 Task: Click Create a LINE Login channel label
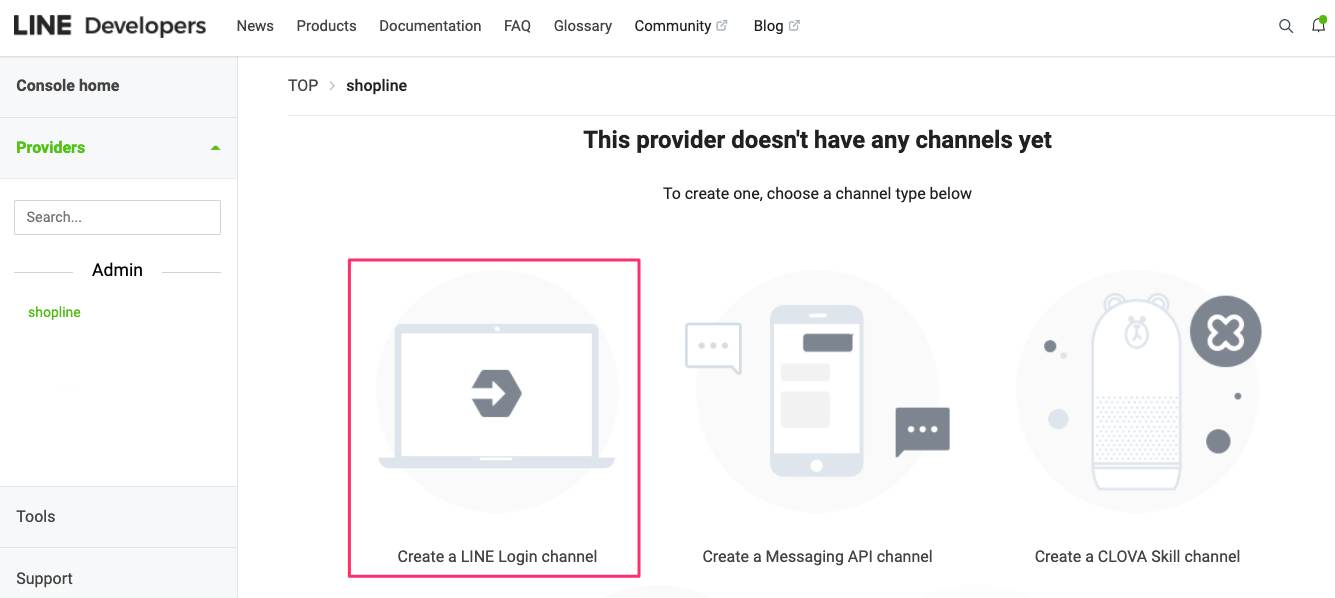(x=497, y=556)
